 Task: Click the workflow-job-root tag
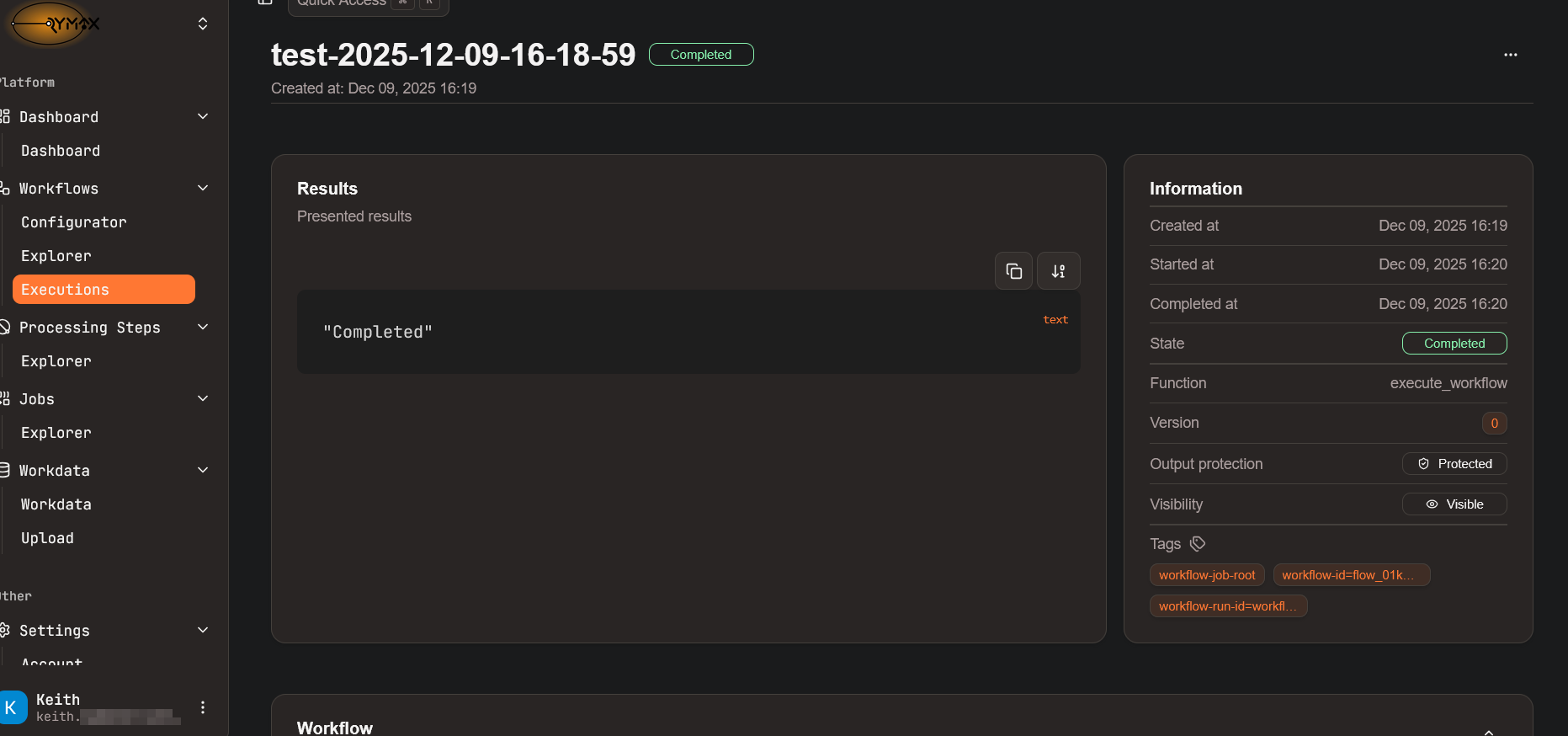click(x=1207, y=574)
